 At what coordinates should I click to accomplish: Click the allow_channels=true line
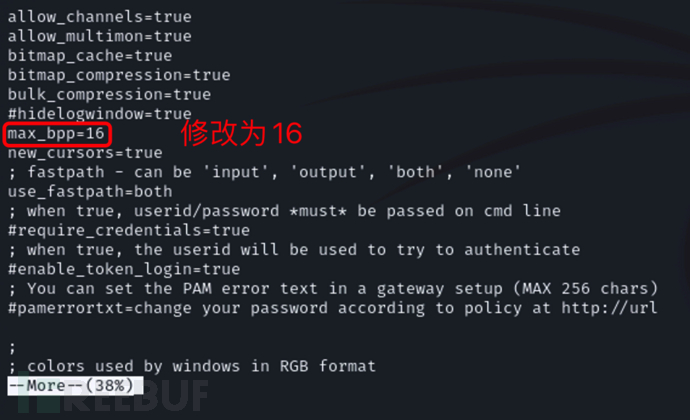(x=99, y=17)
